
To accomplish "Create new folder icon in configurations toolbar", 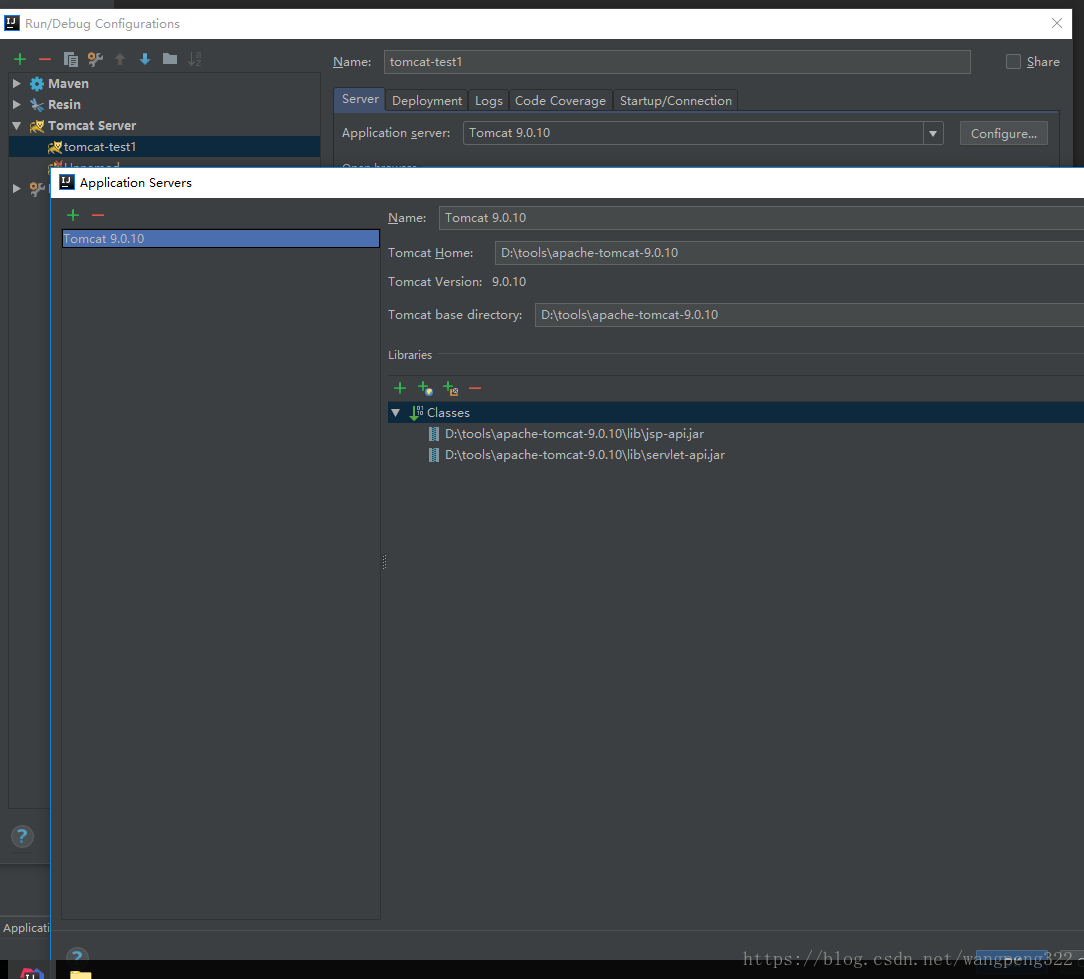I will point(170,59).
